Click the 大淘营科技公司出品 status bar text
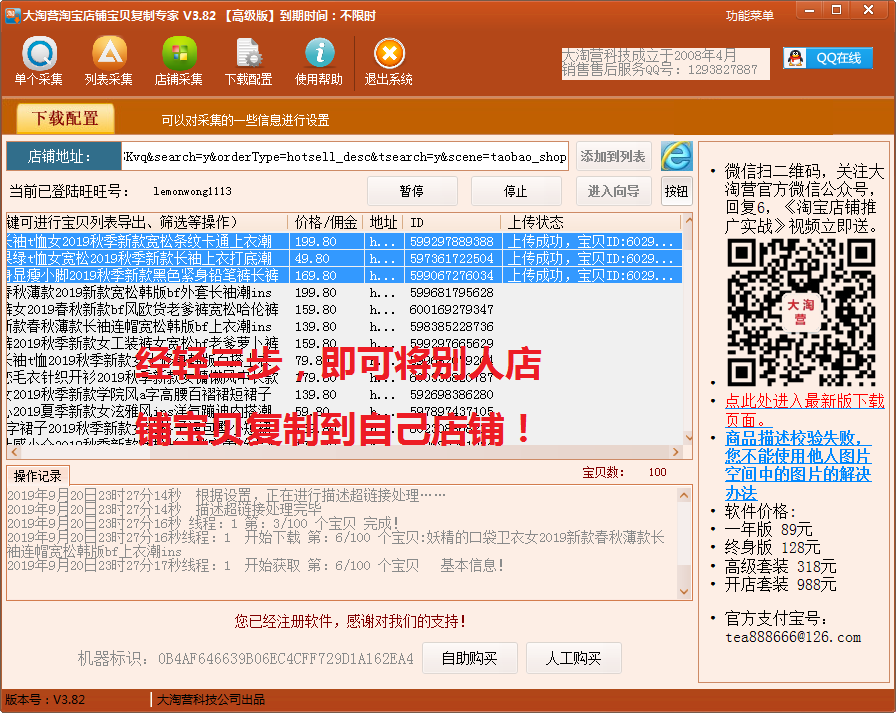Viewport: 896px width, 713px height. pos(211,699)
